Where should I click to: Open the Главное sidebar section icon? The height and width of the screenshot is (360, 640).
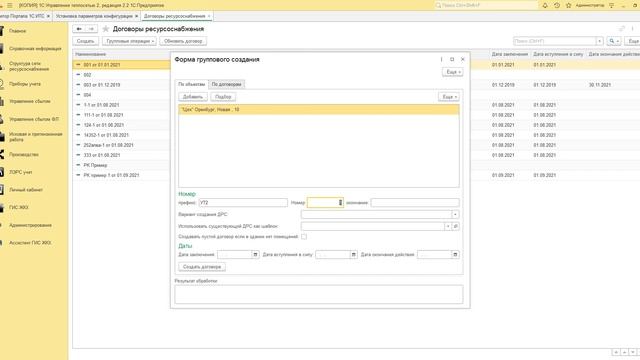[2, 31]
